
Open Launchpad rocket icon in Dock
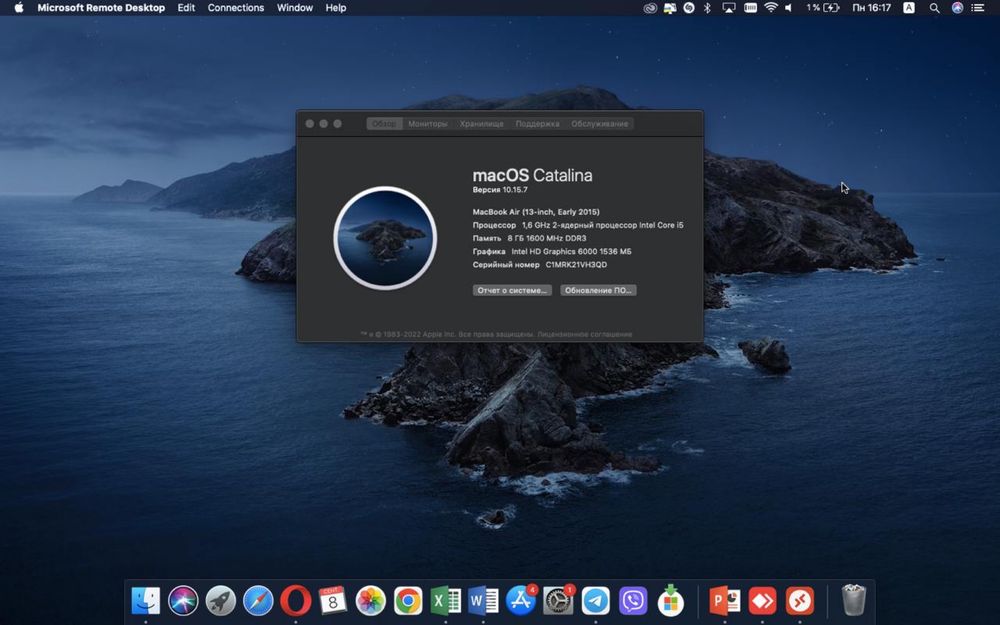click(221, 600)
